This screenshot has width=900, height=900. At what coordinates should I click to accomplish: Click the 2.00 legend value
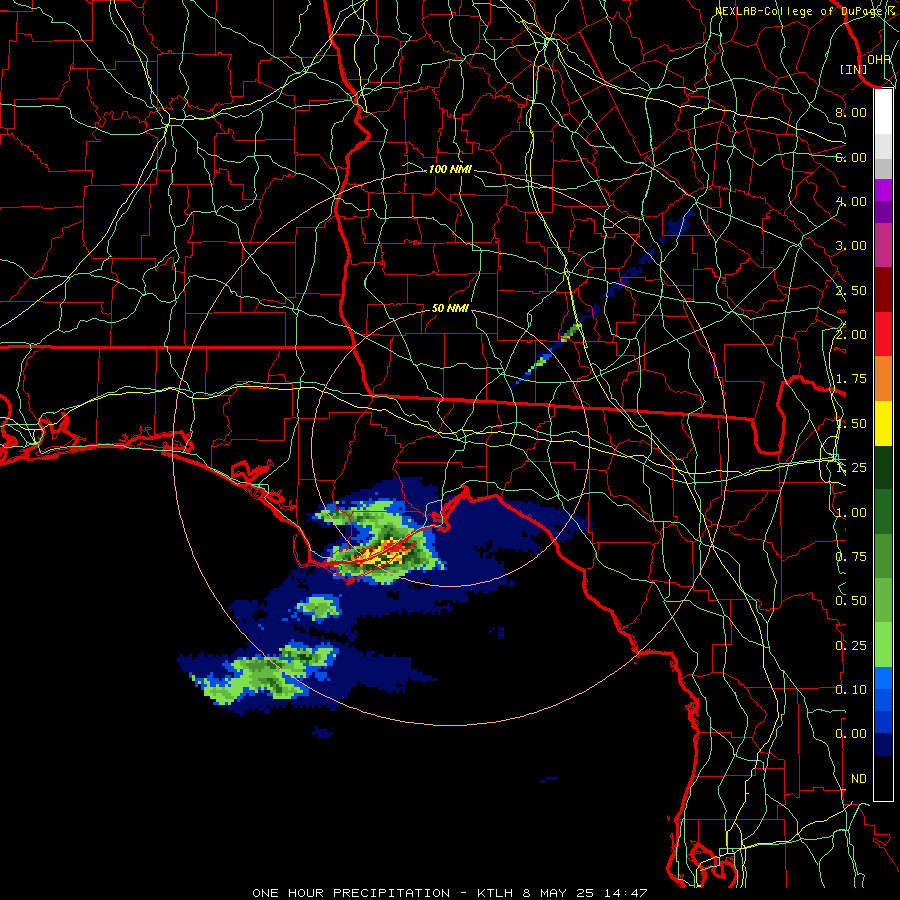pyautogui.click(x=851, y=335)
